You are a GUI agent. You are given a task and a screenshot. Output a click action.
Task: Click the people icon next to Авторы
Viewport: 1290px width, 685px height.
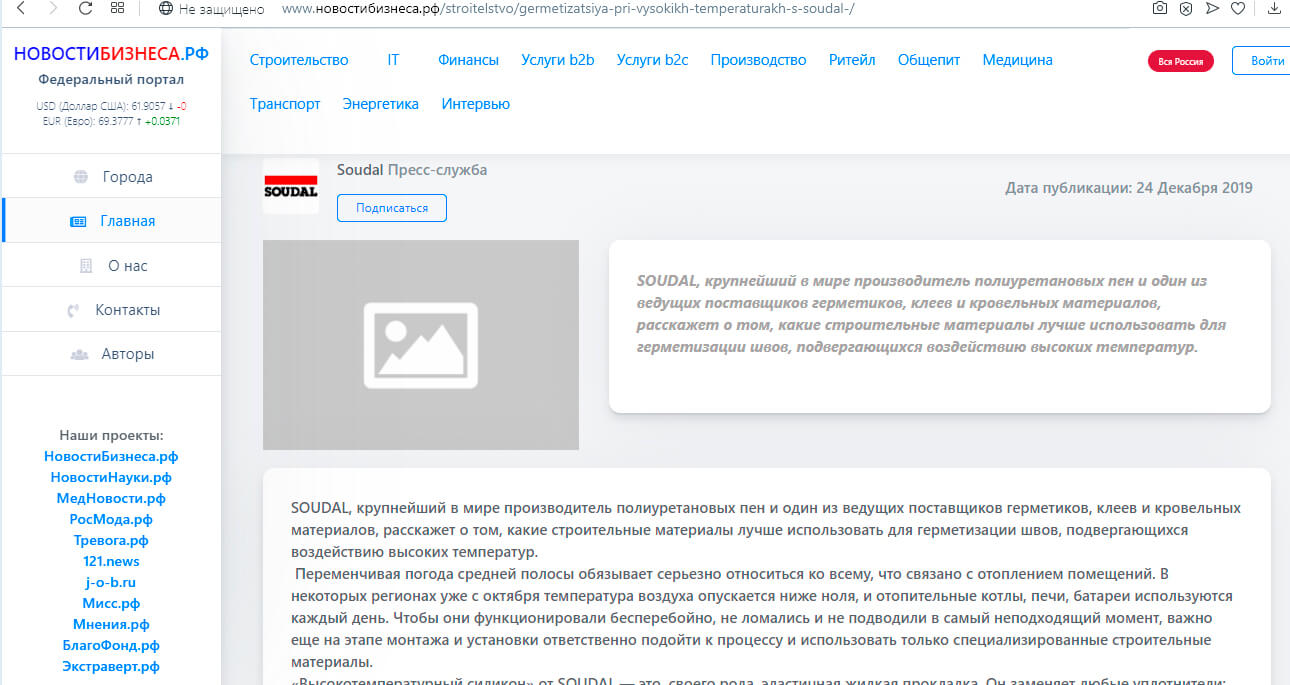79,354
